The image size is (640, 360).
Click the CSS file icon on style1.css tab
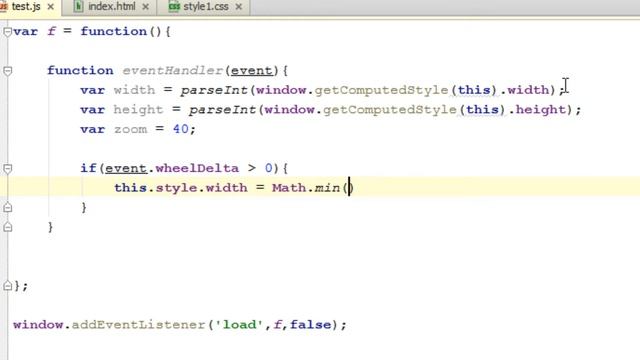pos(174,7)
